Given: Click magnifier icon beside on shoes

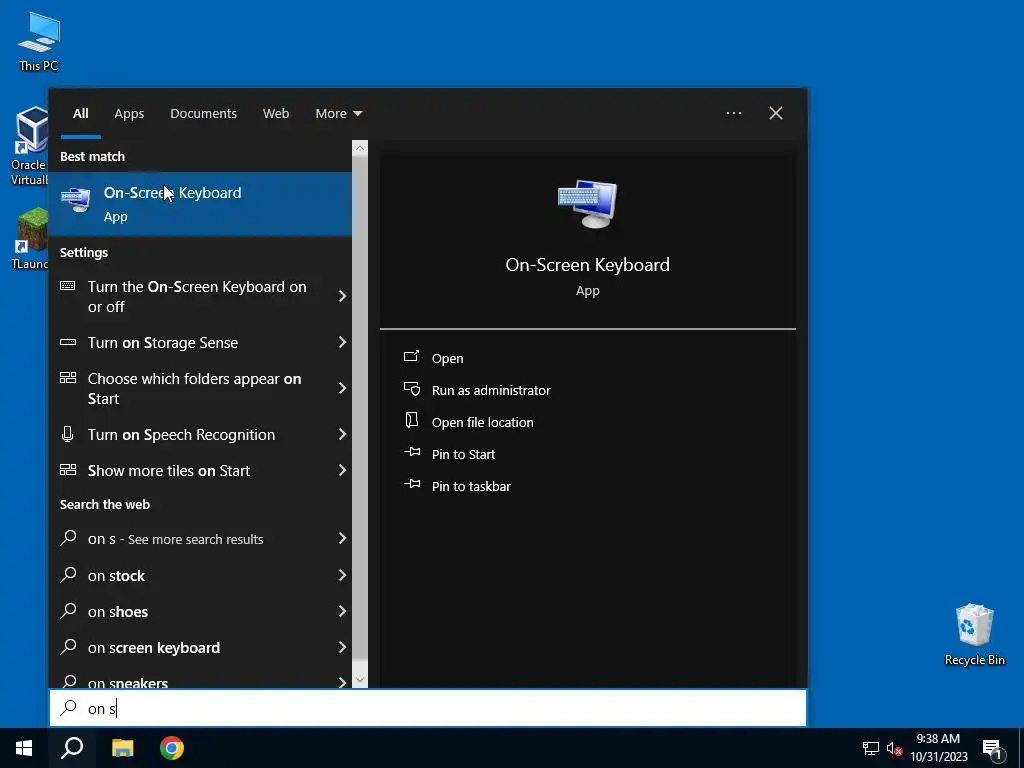Looking at the screenshot, I should pyautogui.click(x=68, y=611).
